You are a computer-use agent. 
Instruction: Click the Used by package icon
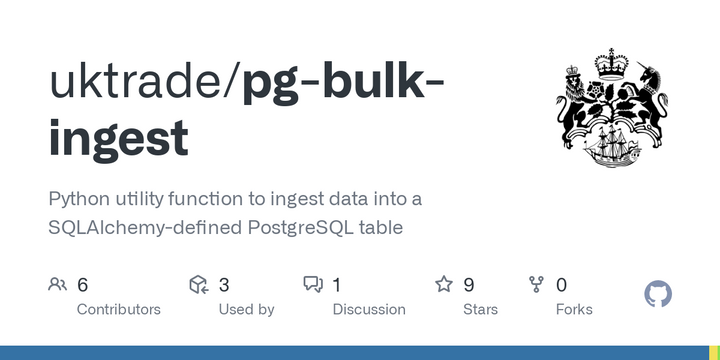coord(199,285)
